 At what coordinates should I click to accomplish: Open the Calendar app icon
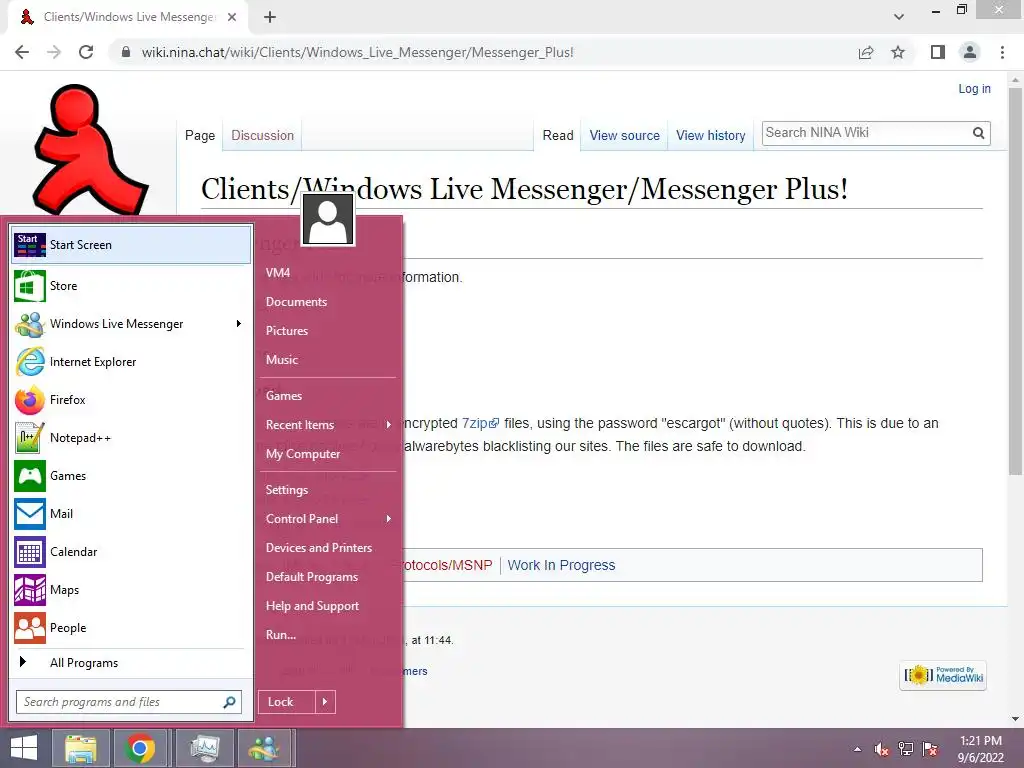pyautogui.click(x=30, y=552)
